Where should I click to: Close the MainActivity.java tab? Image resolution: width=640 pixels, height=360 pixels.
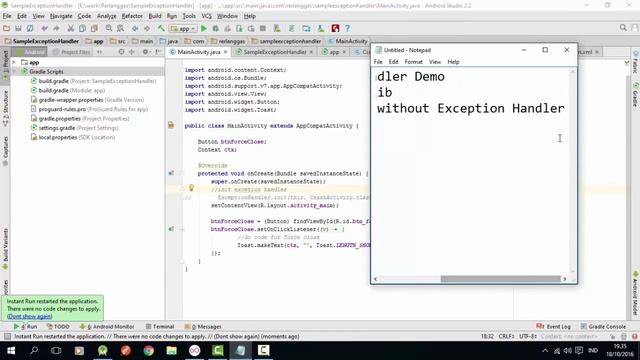[225, 52]
